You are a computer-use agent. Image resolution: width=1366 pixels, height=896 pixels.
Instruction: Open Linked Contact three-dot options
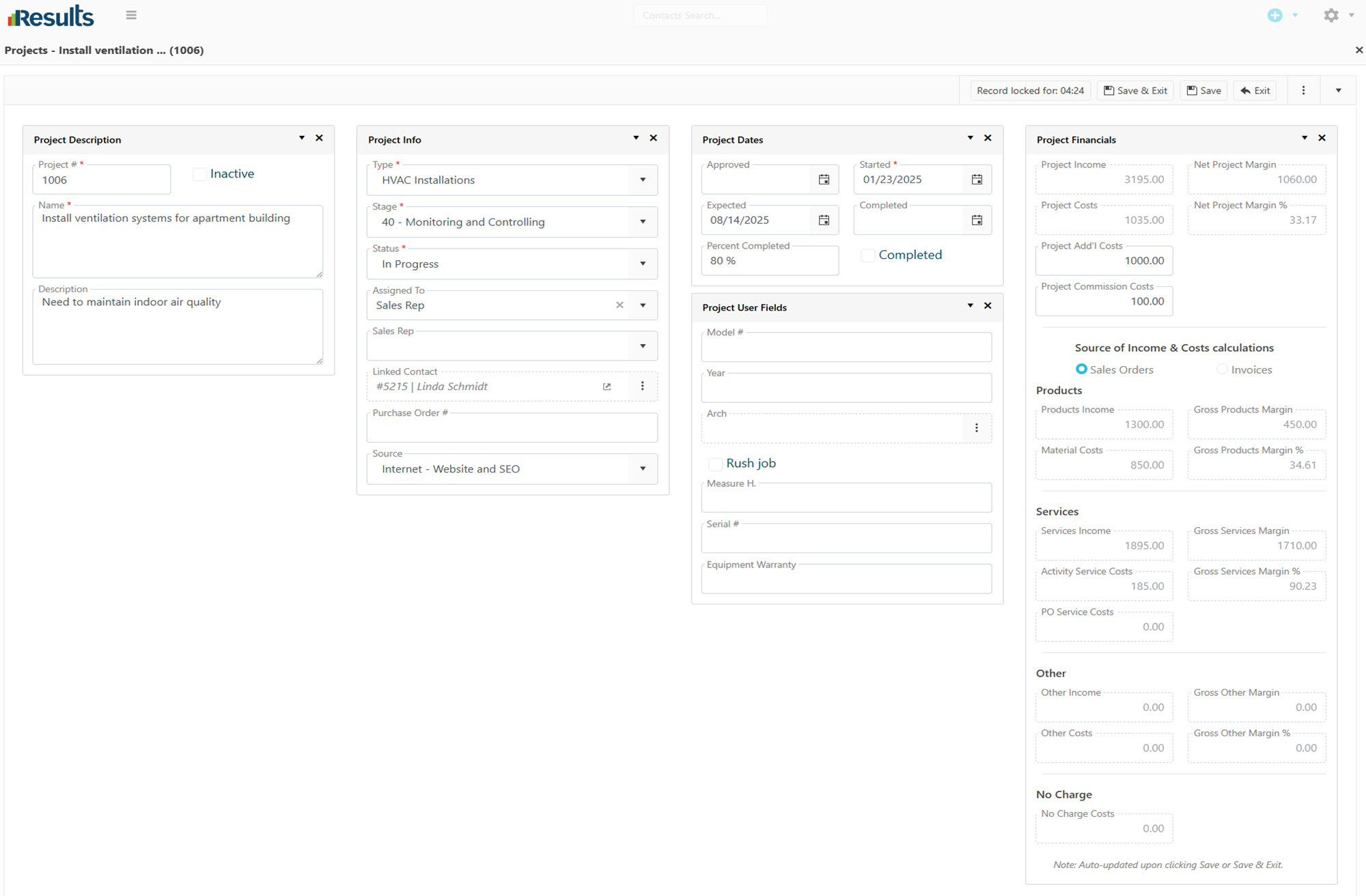click(642, 386)
